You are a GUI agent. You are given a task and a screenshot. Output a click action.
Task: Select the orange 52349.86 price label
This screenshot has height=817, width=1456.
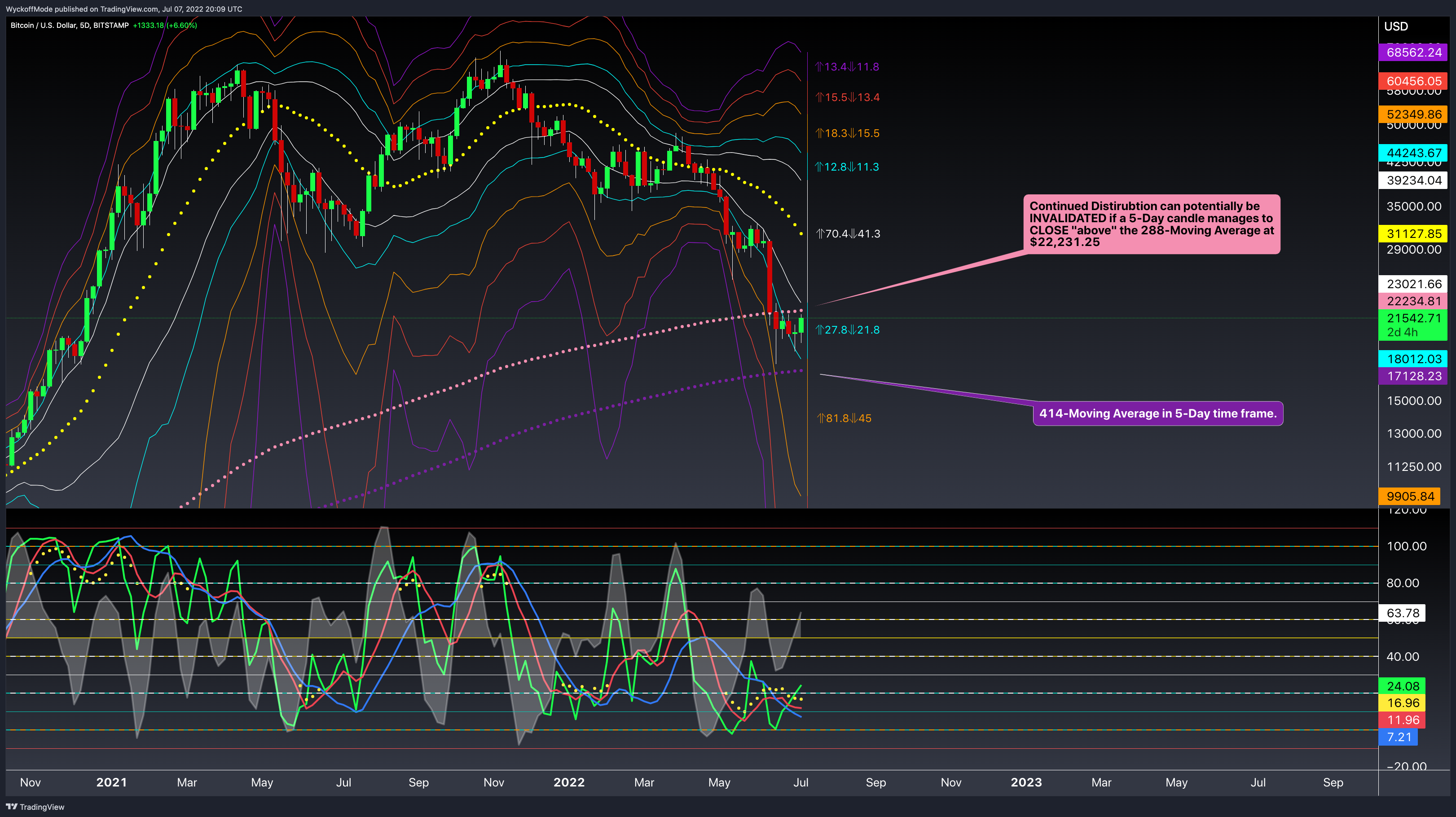click(x=1414, y=114)
